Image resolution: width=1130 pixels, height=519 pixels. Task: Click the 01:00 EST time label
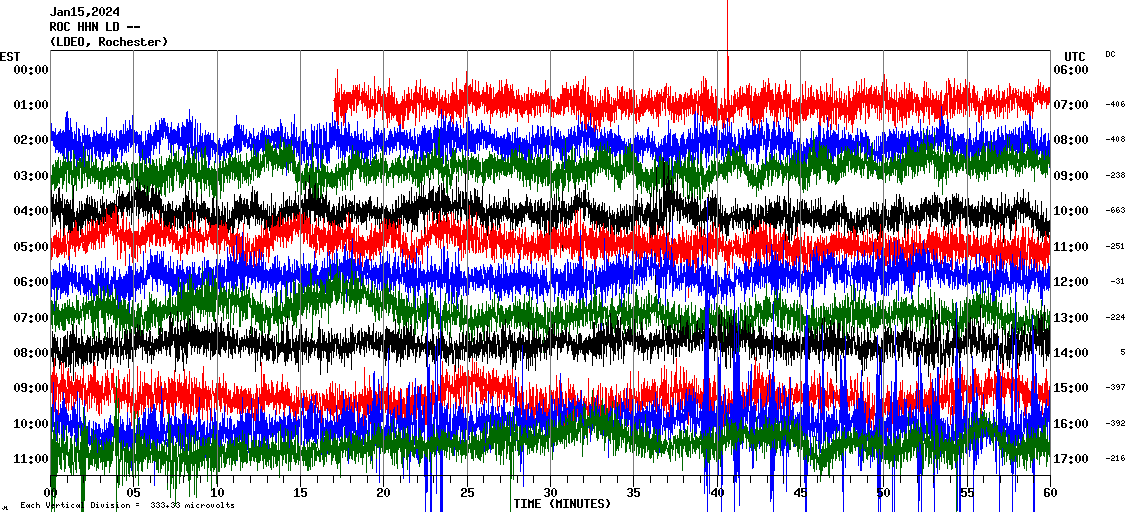coord(31,105)
